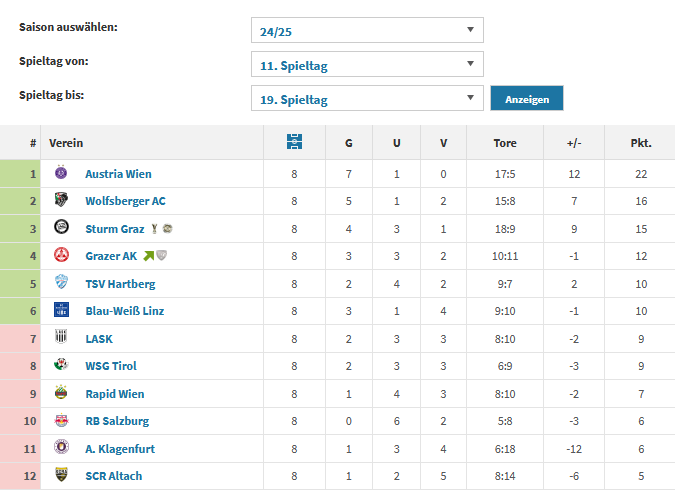Click the TSV Hartberg club crest

[x=61, y=283]
